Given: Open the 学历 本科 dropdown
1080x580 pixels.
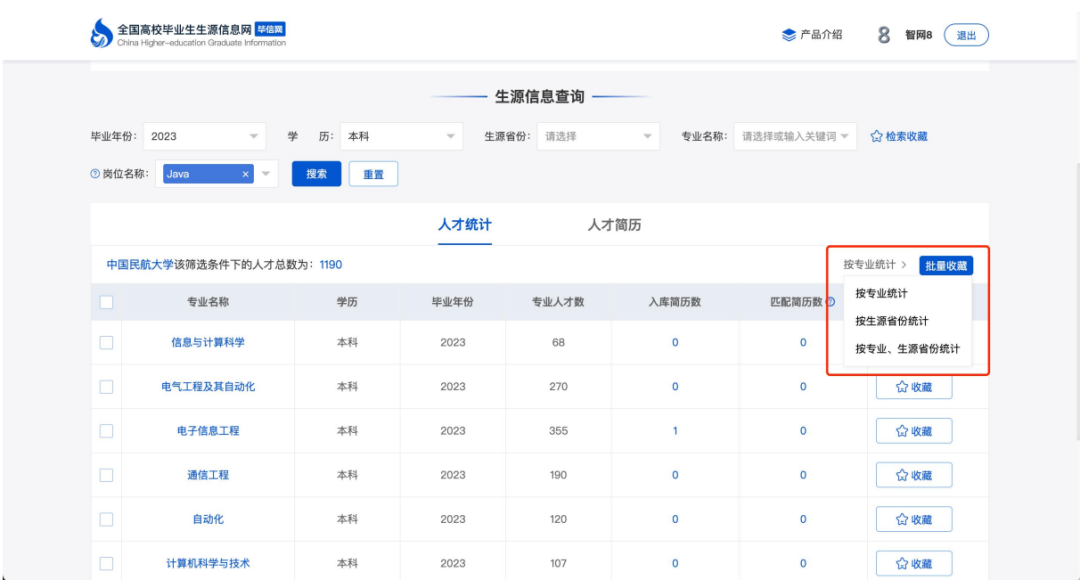Looking at the screenshot, I should click(x=400, y=136).
